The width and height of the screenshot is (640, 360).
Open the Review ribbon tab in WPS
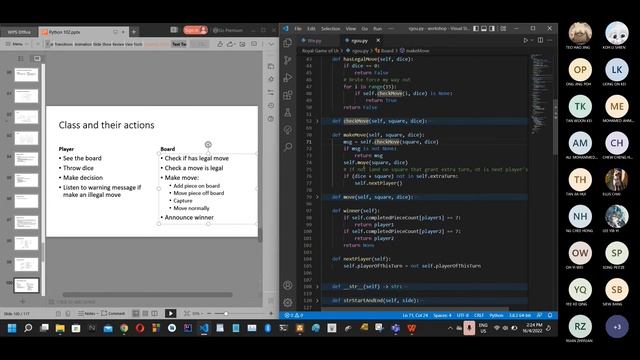point(118,44)
